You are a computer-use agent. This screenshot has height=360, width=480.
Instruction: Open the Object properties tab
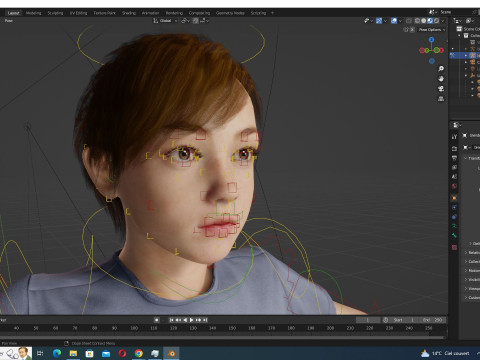454,198
